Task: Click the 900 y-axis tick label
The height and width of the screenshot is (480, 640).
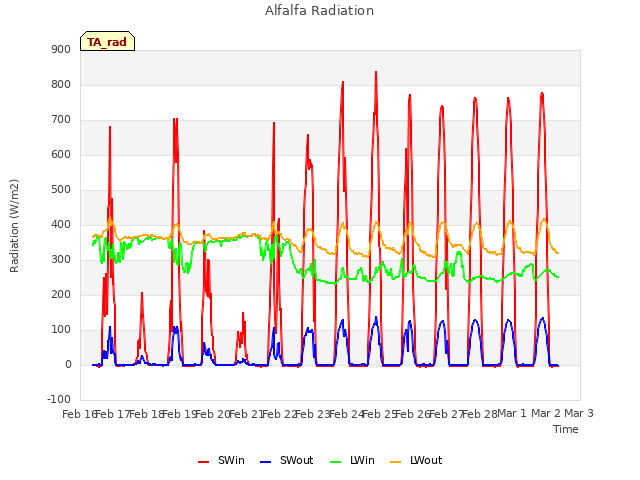Action: (61, 49)
